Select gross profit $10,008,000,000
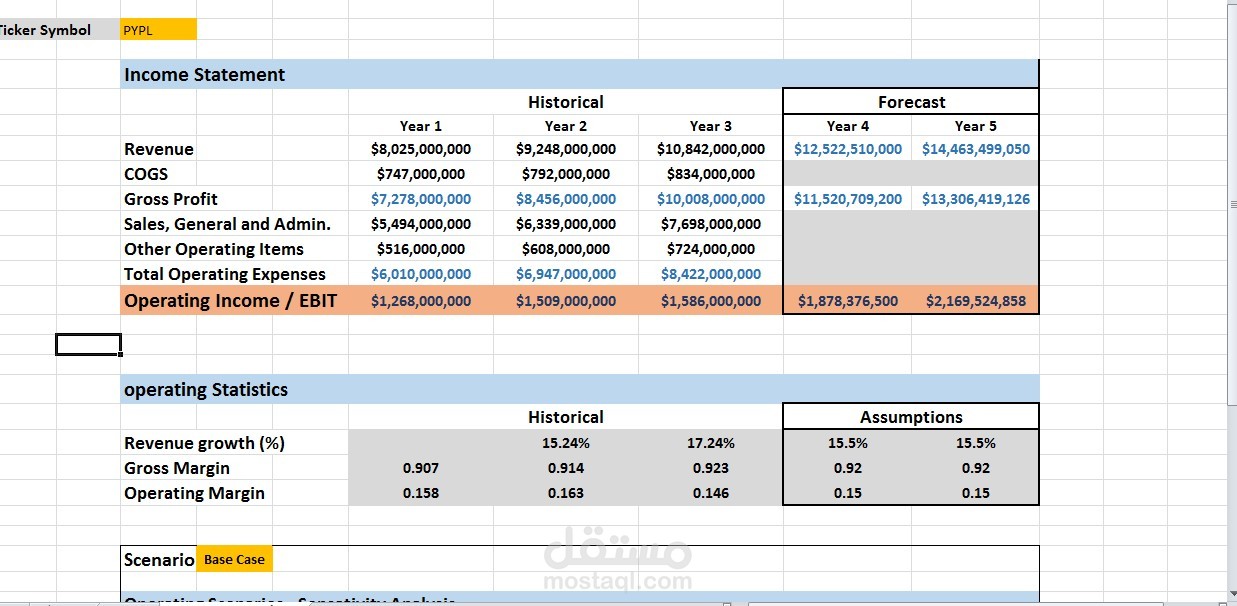Screen dimensions: 1237x606 711,199
